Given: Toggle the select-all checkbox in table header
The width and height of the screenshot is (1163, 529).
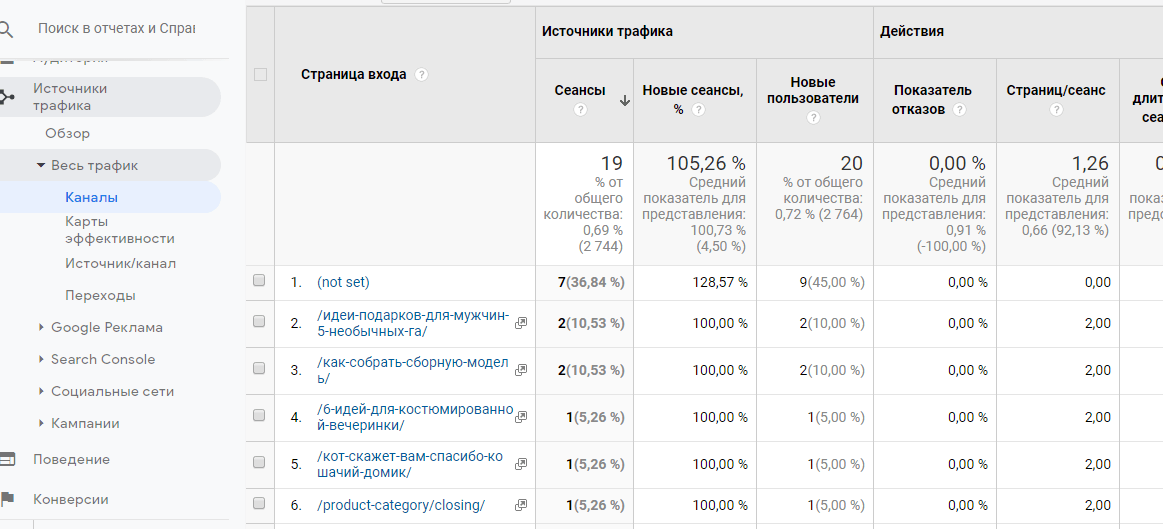Looking at the screenshot, I should point(261,74).
